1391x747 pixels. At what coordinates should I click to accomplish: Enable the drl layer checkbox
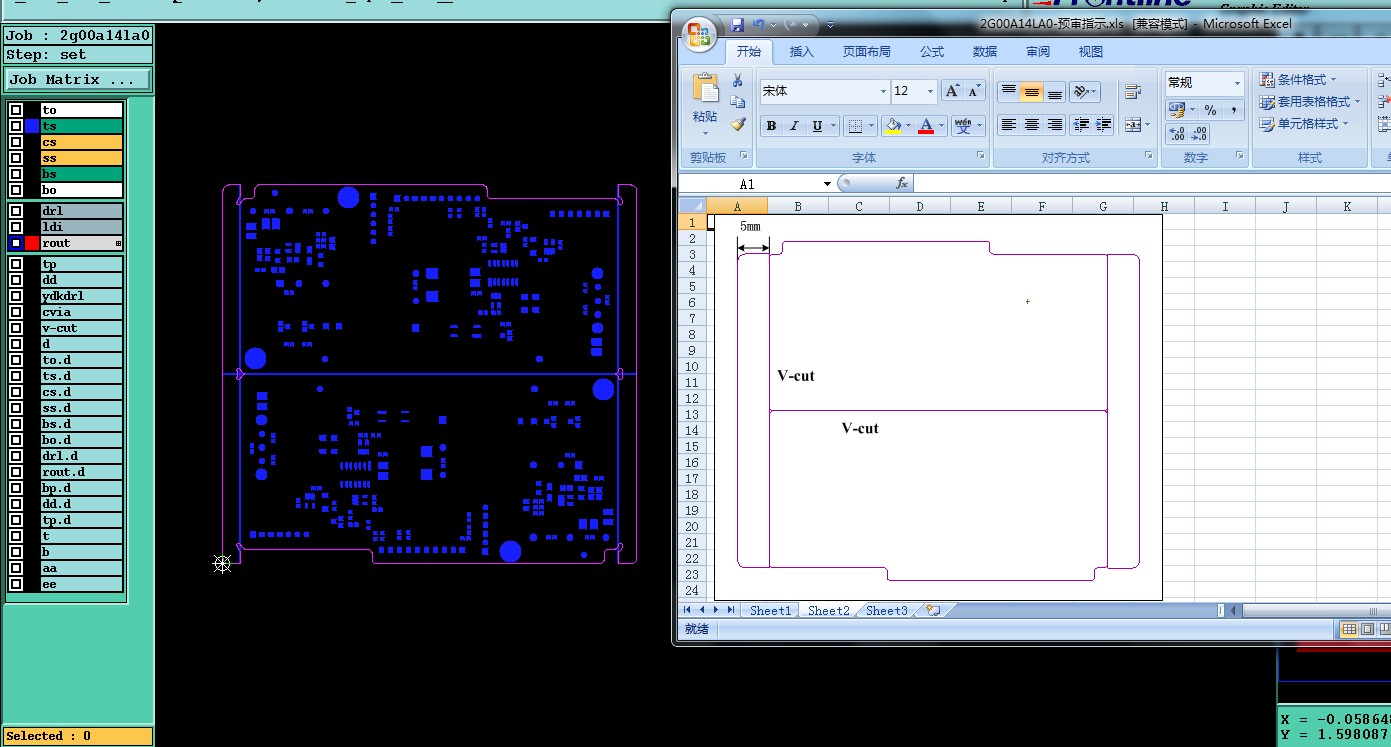(16, 211)
